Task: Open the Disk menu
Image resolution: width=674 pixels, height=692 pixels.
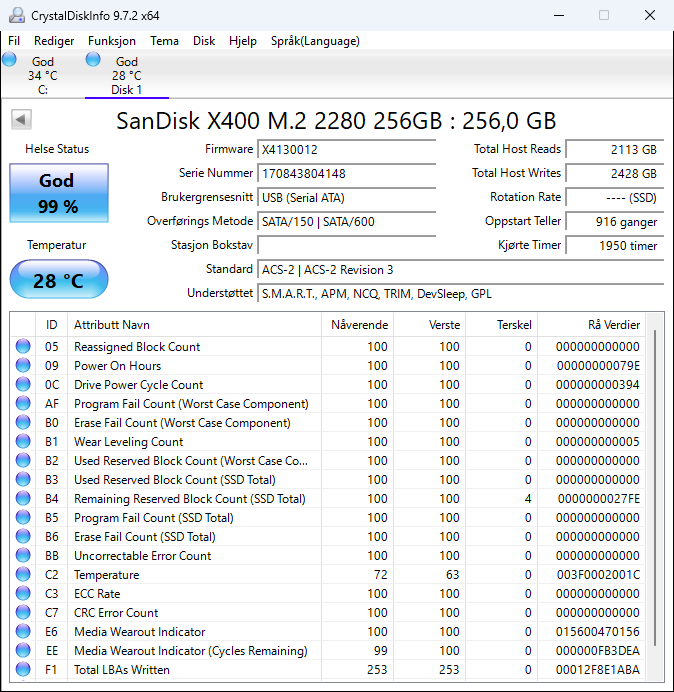Action: (x=204, y=41)
